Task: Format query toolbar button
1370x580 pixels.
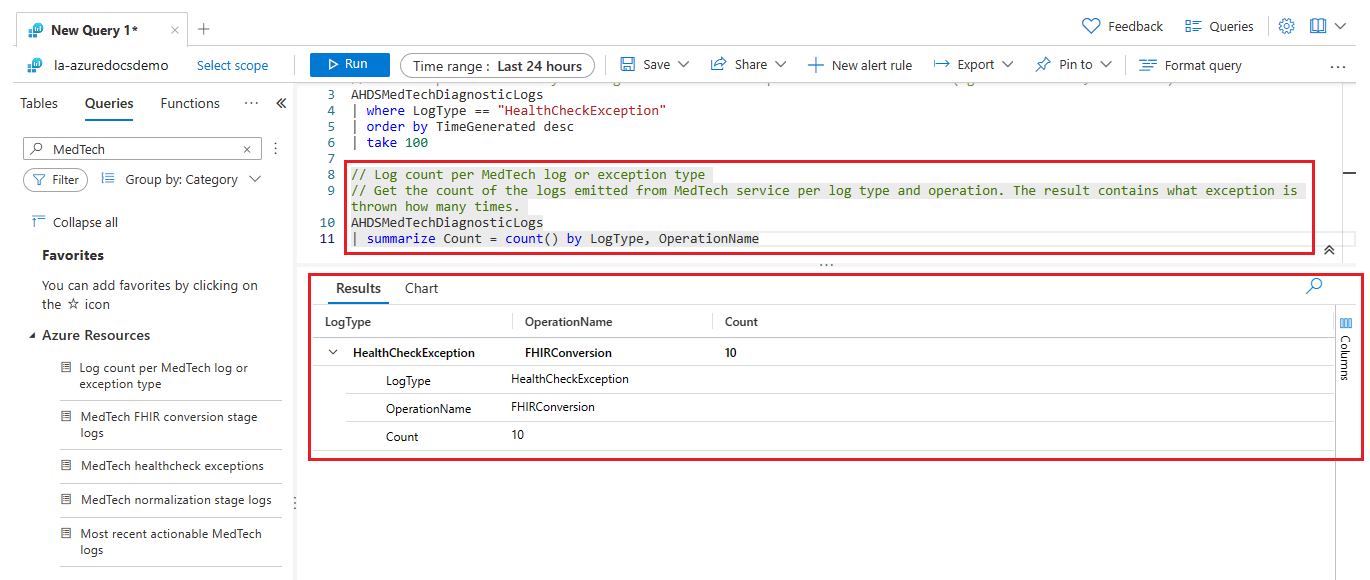Action: (x=1190, y=65)
